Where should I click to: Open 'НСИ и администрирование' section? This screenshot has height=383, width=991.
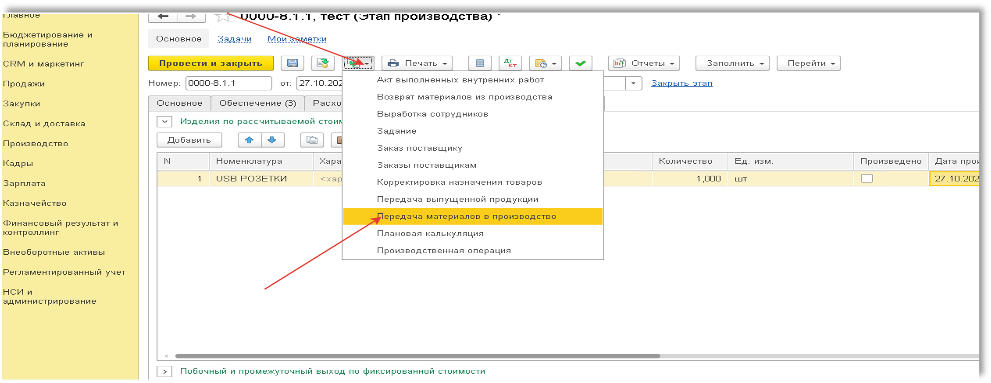click(x=50, y=296)
